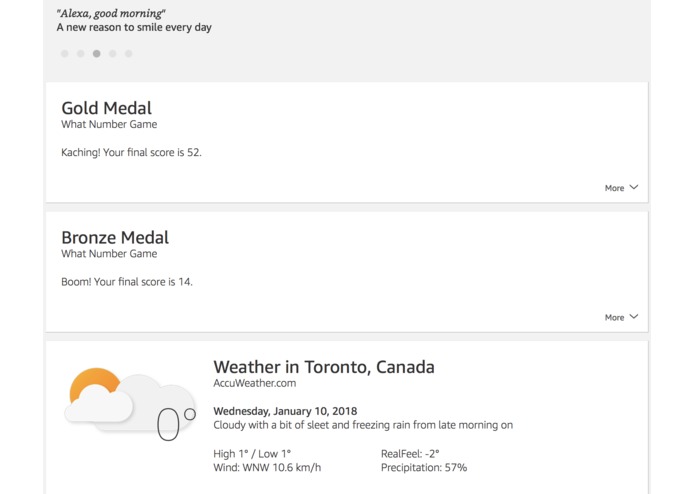This screenshot has height=494, width=695.
Task: Select the first carousel dot indicator
Action: click(x=65, y=54)
